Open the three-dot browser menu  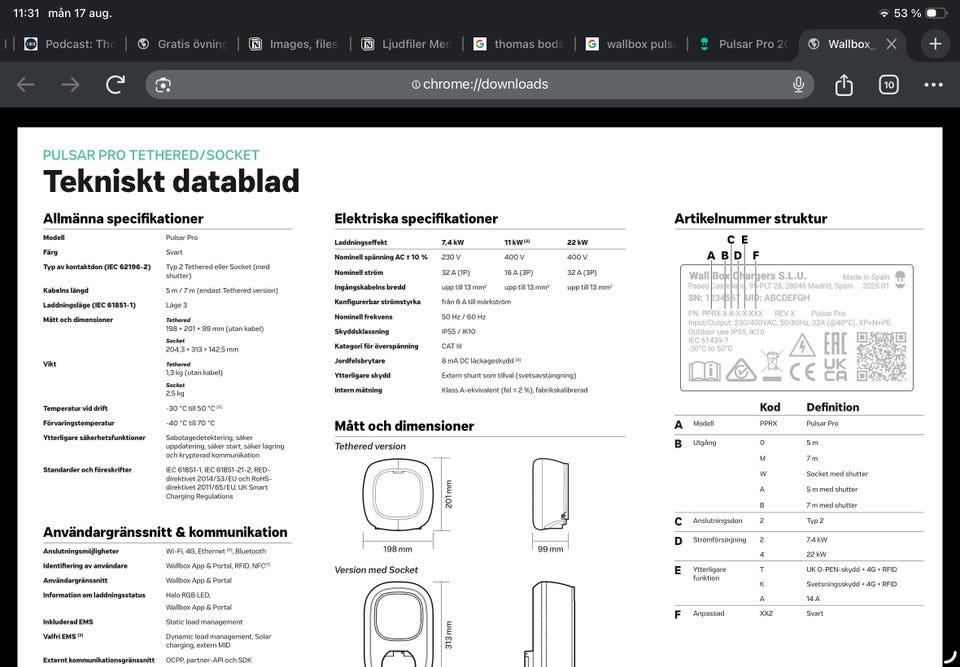point(933,85)
